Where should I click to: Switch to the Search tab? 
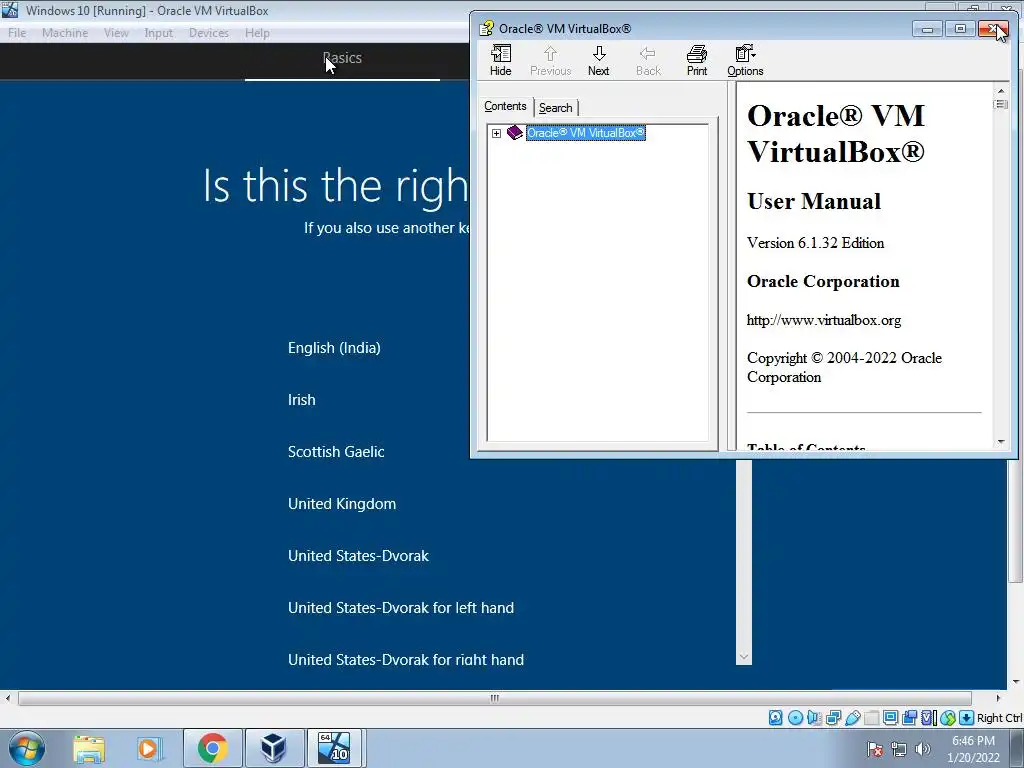click(556, 108)
